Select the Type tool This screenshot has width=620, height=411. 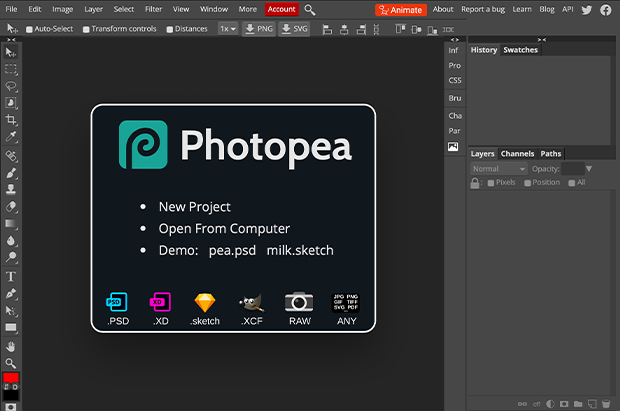click(x=11, y=277)
